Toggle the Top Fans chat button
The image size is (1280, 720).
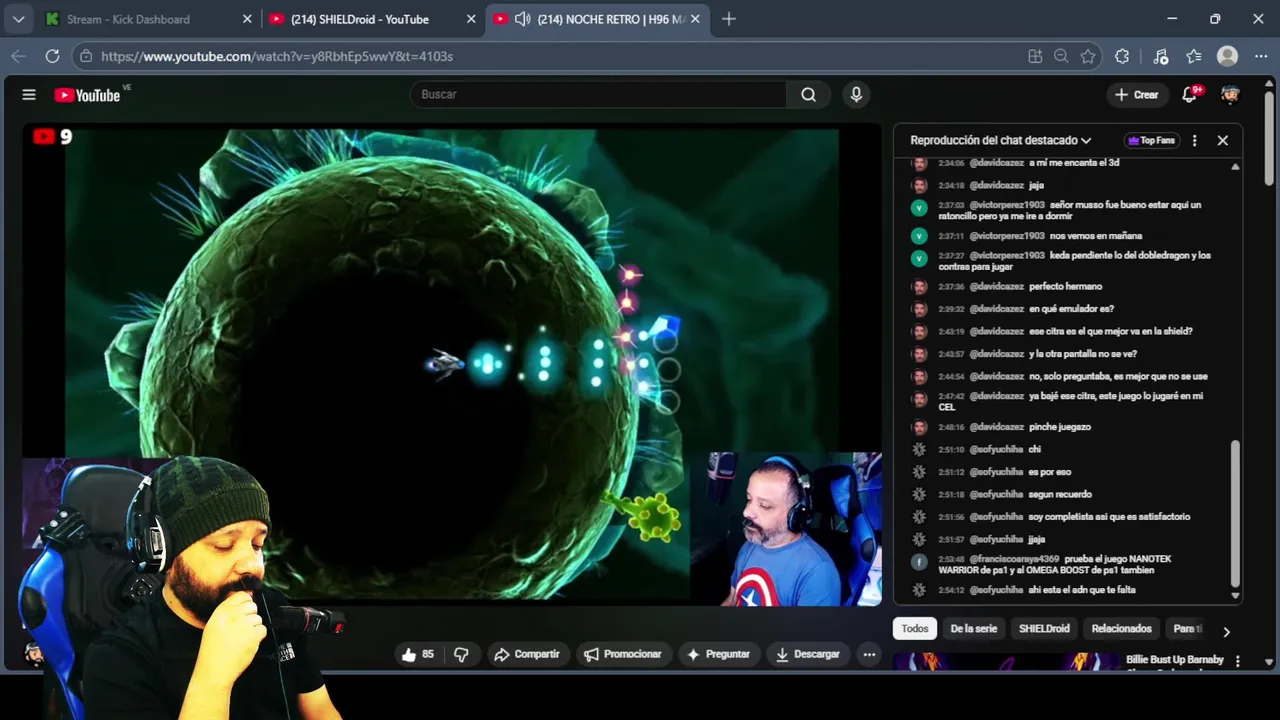(x=1152, y=140)
